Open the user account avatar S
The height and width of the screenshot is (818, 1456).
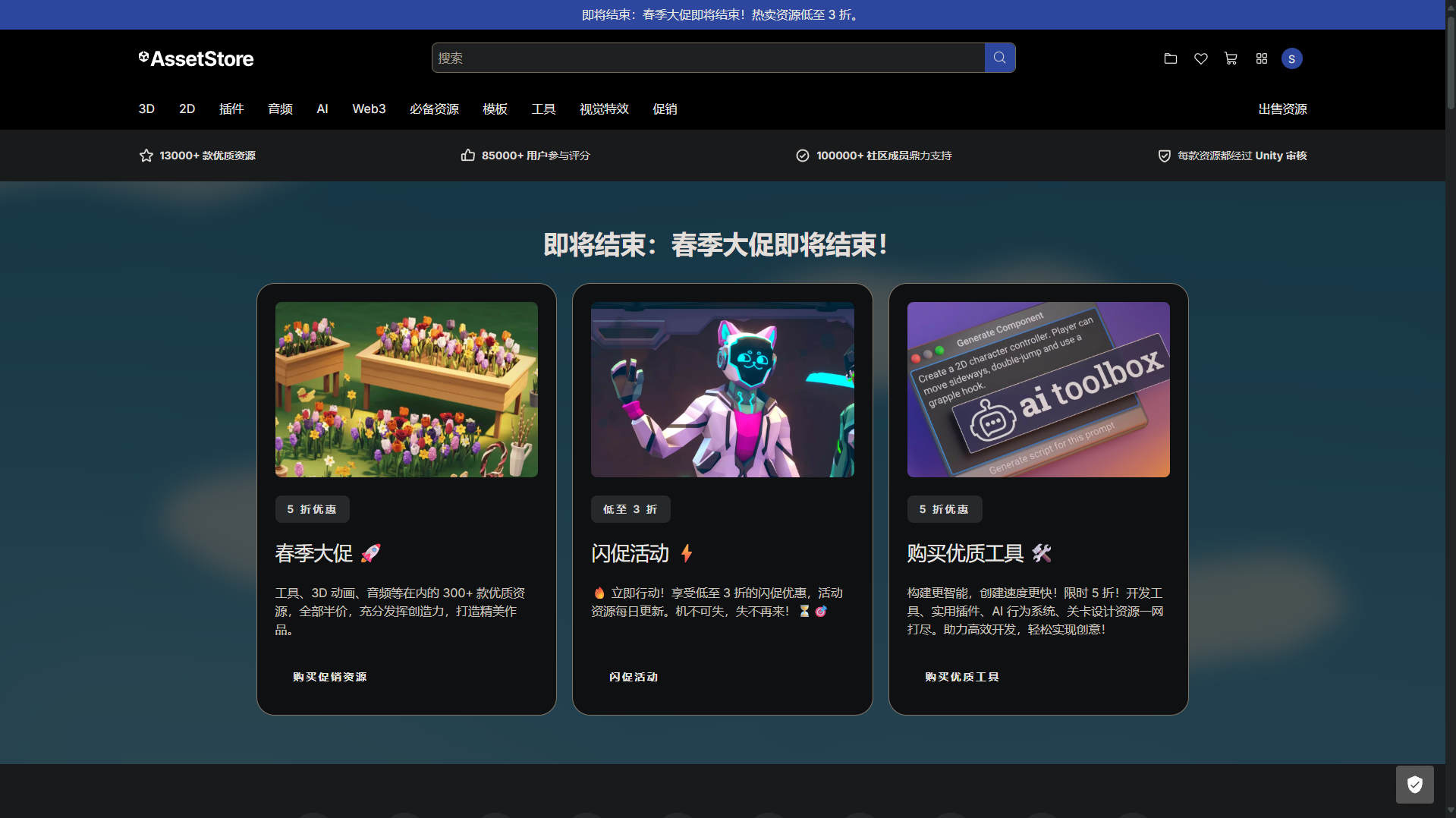coord(1291,58)
